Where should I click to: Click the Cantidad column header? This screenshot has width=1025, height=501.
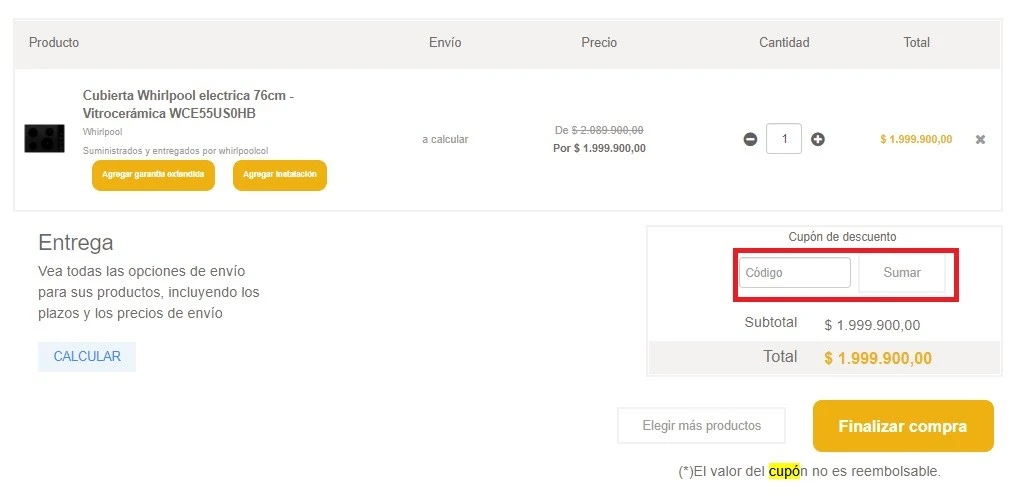click(784, 43)
